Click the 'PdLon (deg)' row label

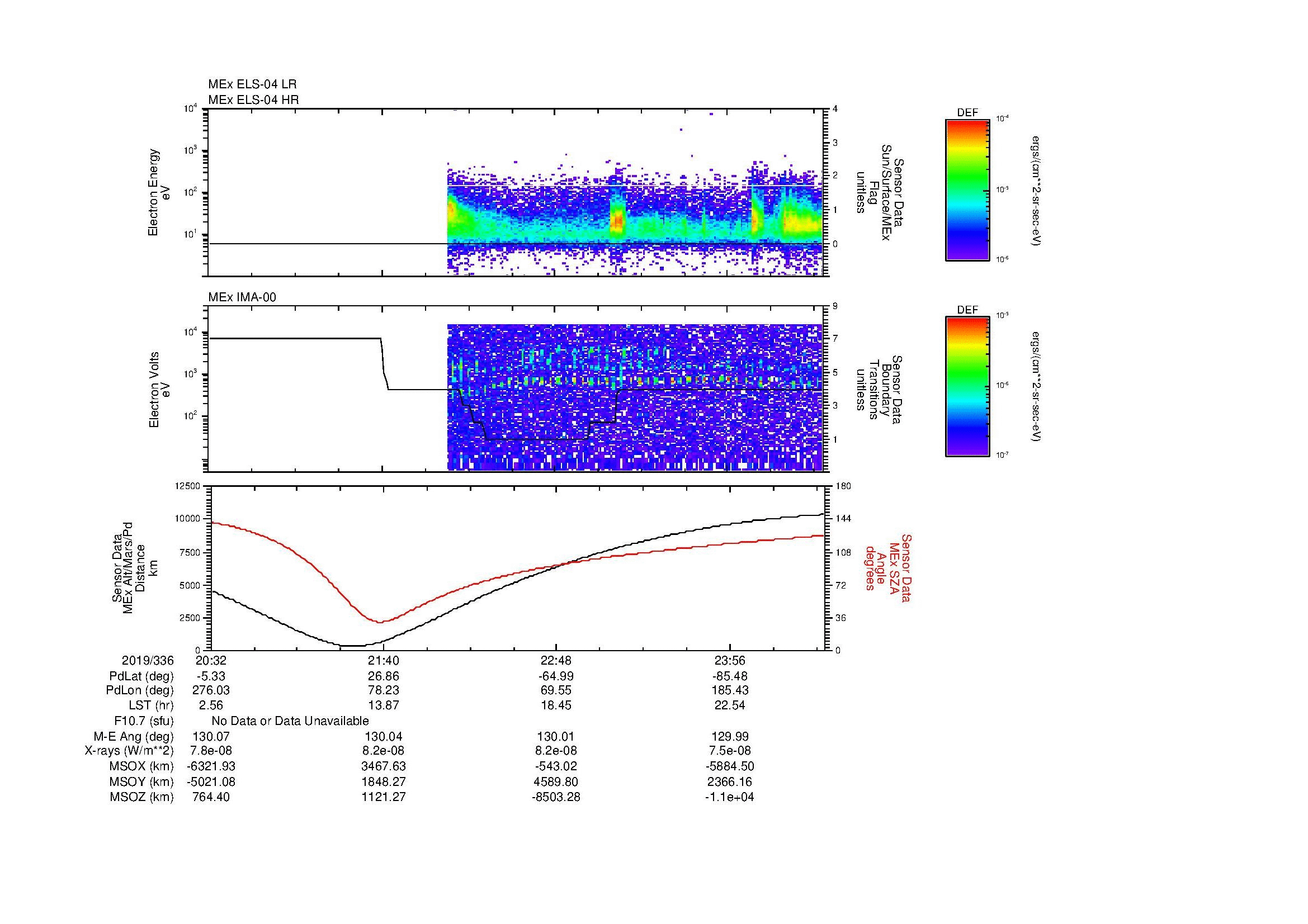click(140, 690)
